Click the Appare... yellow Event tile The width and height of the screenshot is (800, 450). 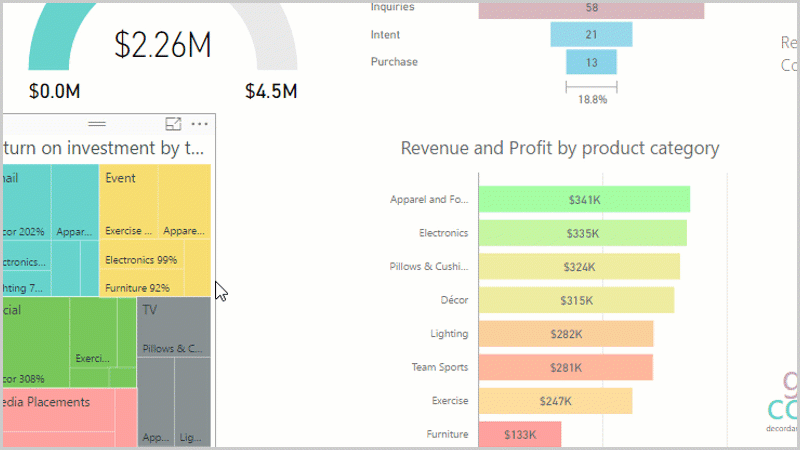pos(184,202)
